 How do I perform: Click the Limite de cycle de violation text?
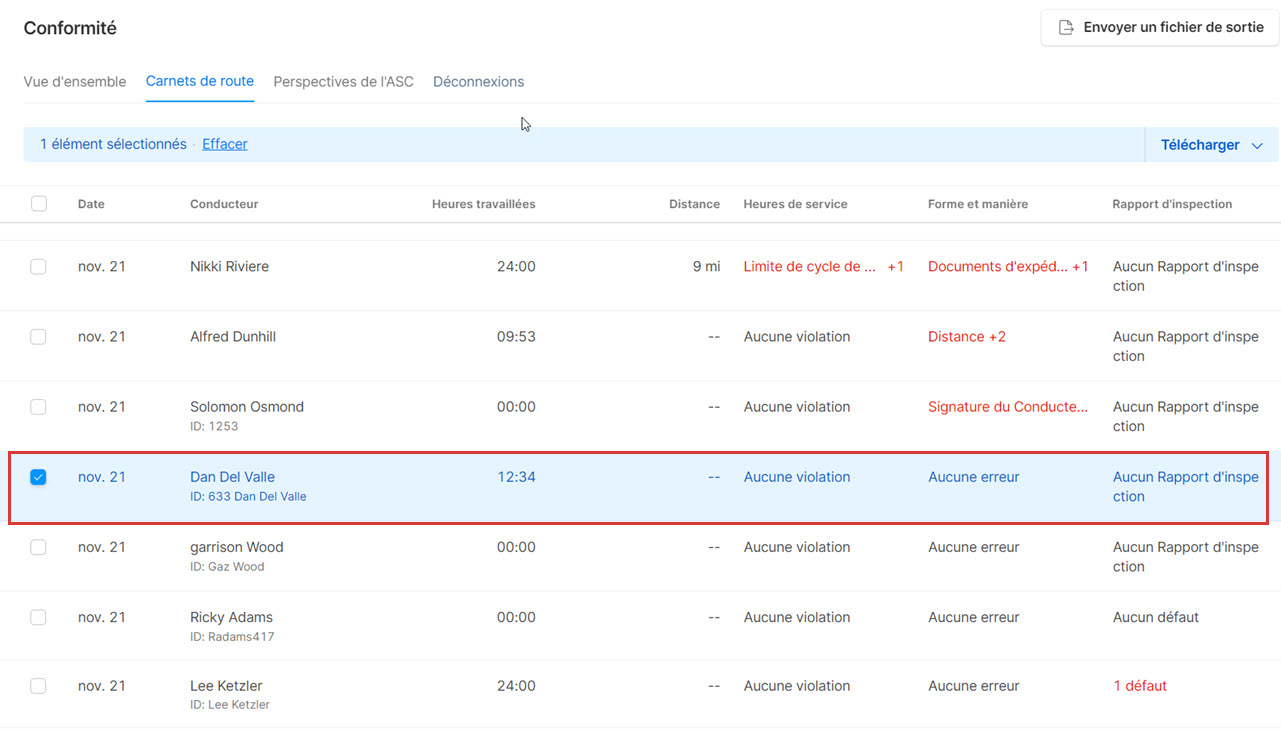tap(810, 267)
